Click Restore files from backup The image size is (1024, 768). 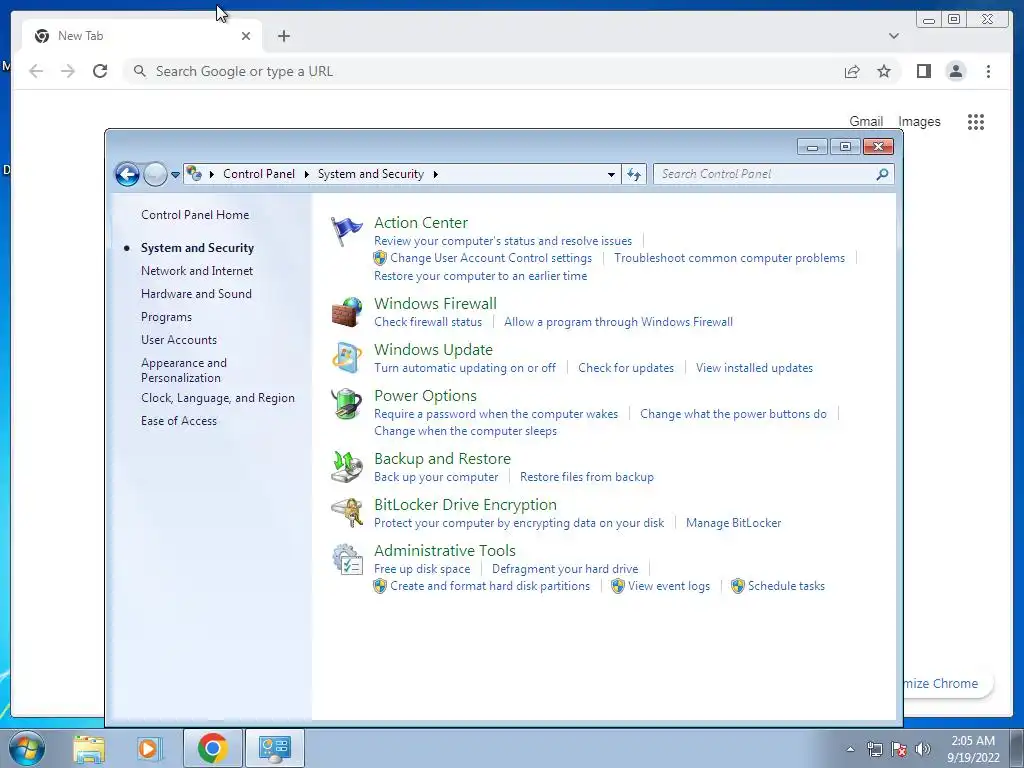pos(586,477)
